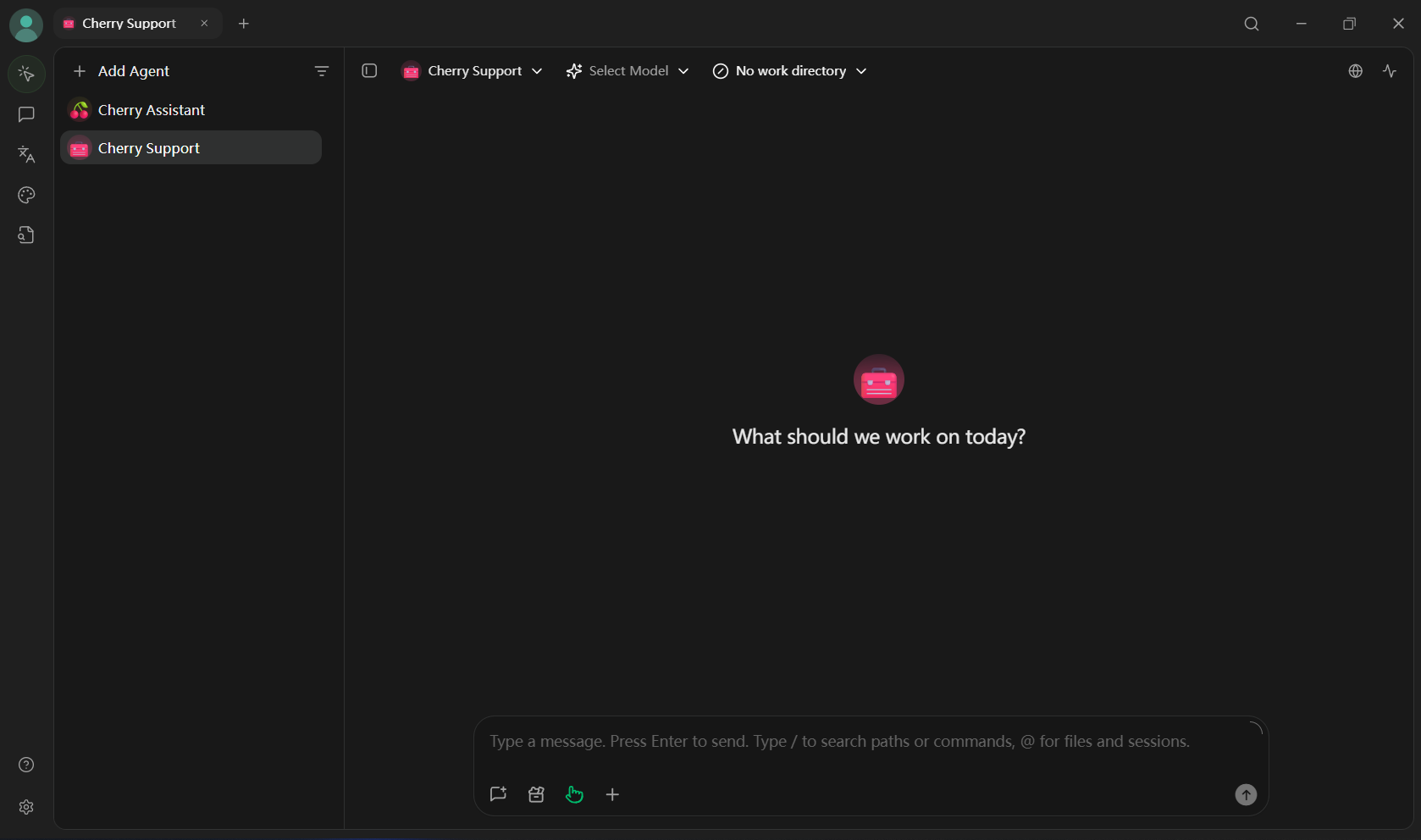The height and width of the screenshot is (840, 1421).
Task: Restore down the application window
Action: pyautogui.click(x=1349, y=24)
